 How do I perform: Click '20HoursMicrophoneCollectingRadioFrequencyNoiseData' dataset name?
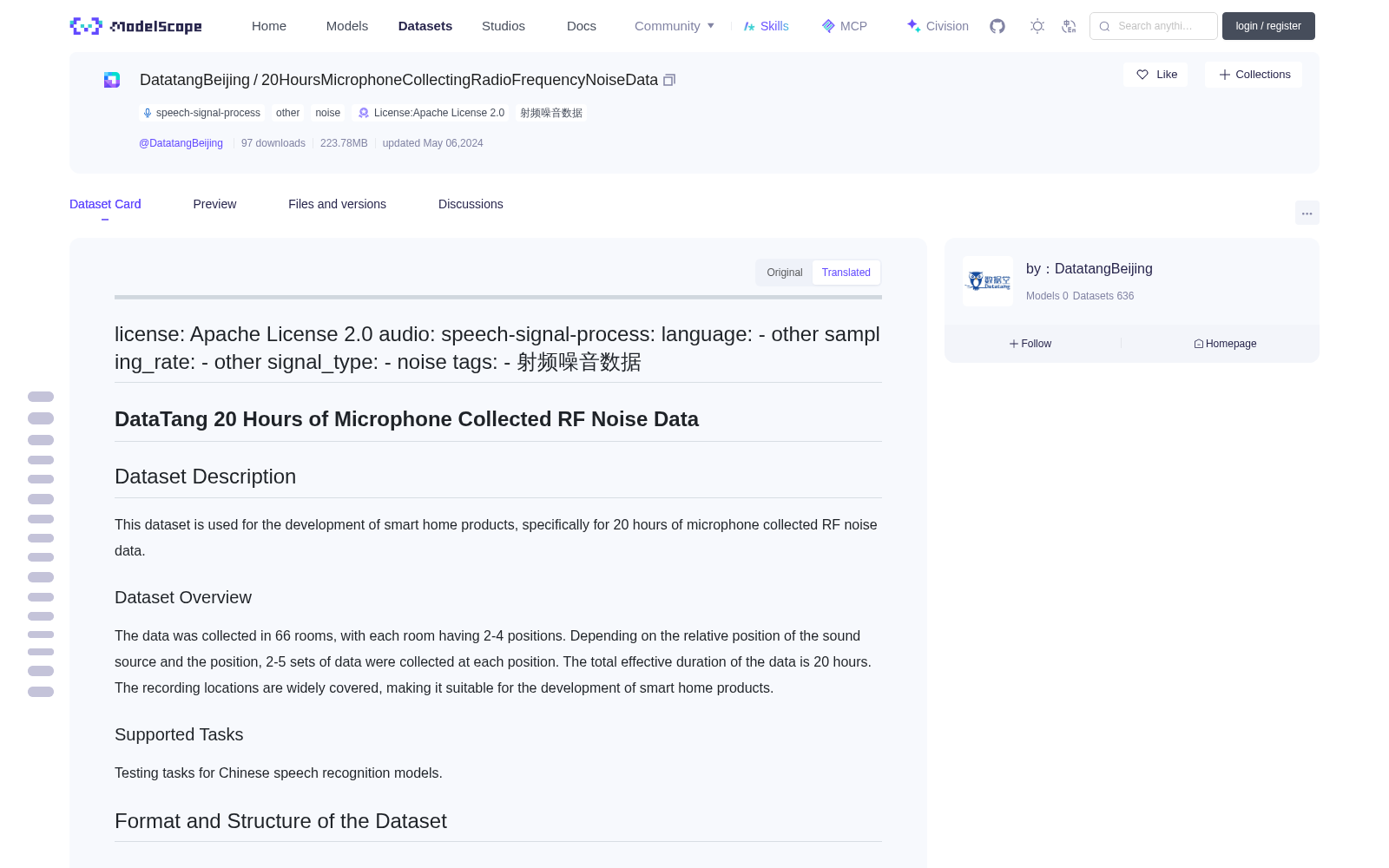(459, 80)
